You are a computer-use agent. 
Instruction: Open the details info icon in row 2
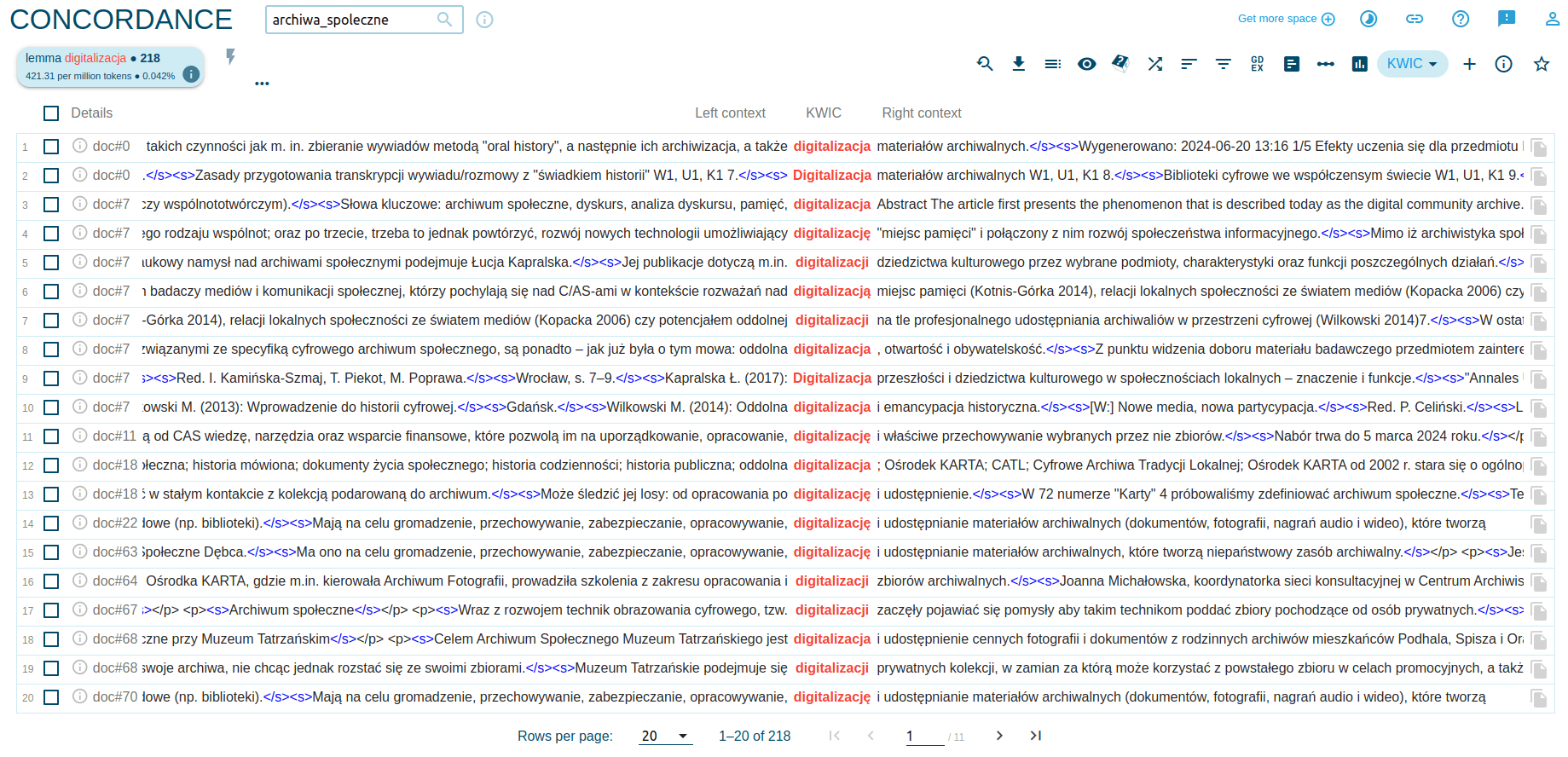(80, 175)
